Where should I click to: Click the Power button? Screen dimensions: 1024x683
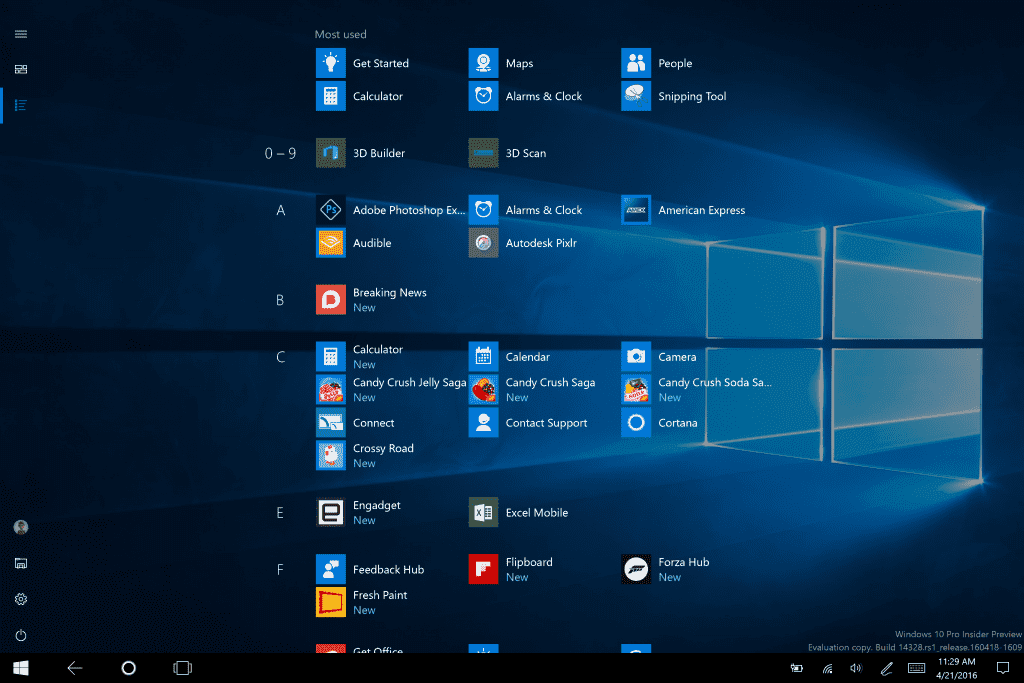(x=20, y=634)
